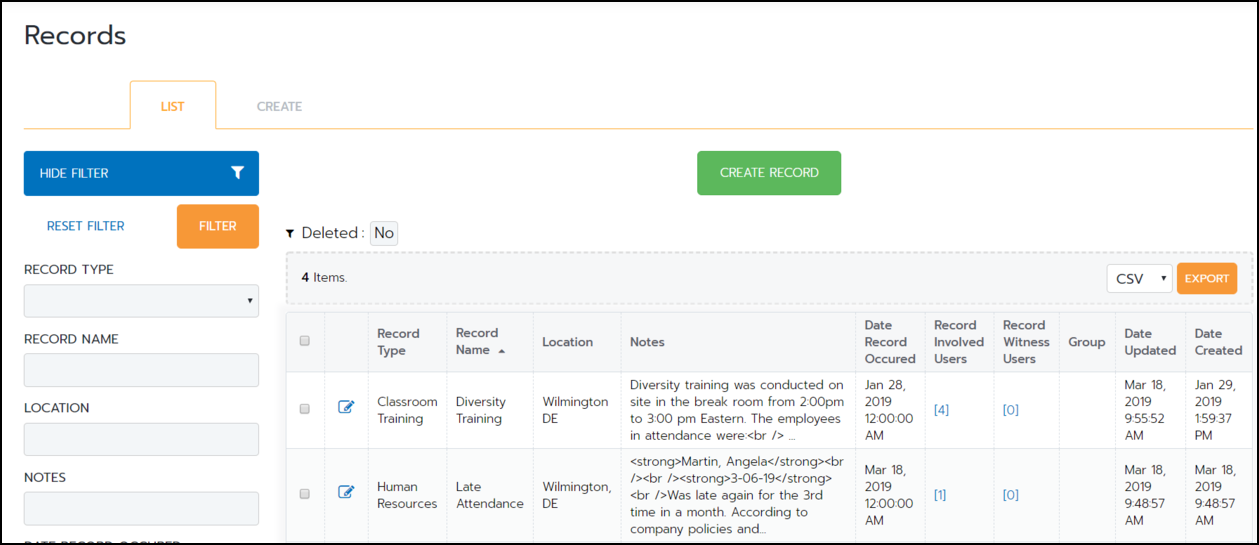This screenshot has height=545, width=1259.
Task: Click the Deleted filter funnel icon
Action: (x=290, y=233)
